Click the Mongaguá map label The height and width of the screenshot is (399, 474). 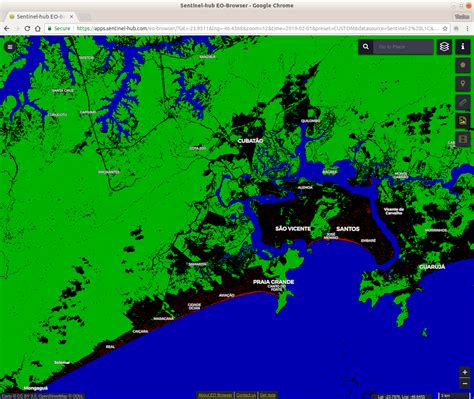tap(36, 388)
